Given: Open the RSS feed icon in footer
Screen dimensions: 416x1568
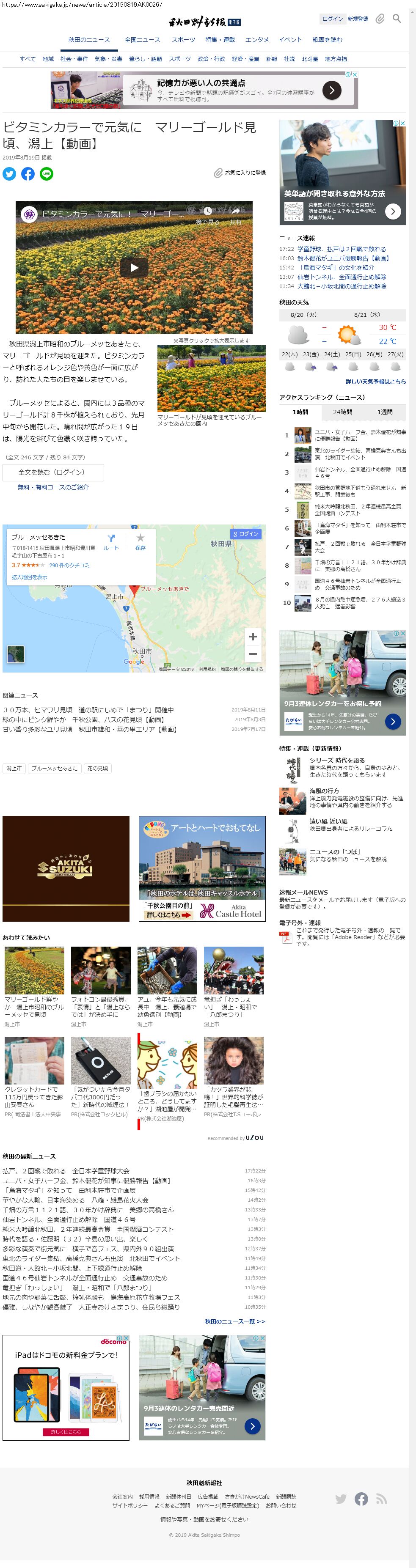Looking at the screenshot, I should tap(381, 1499).
